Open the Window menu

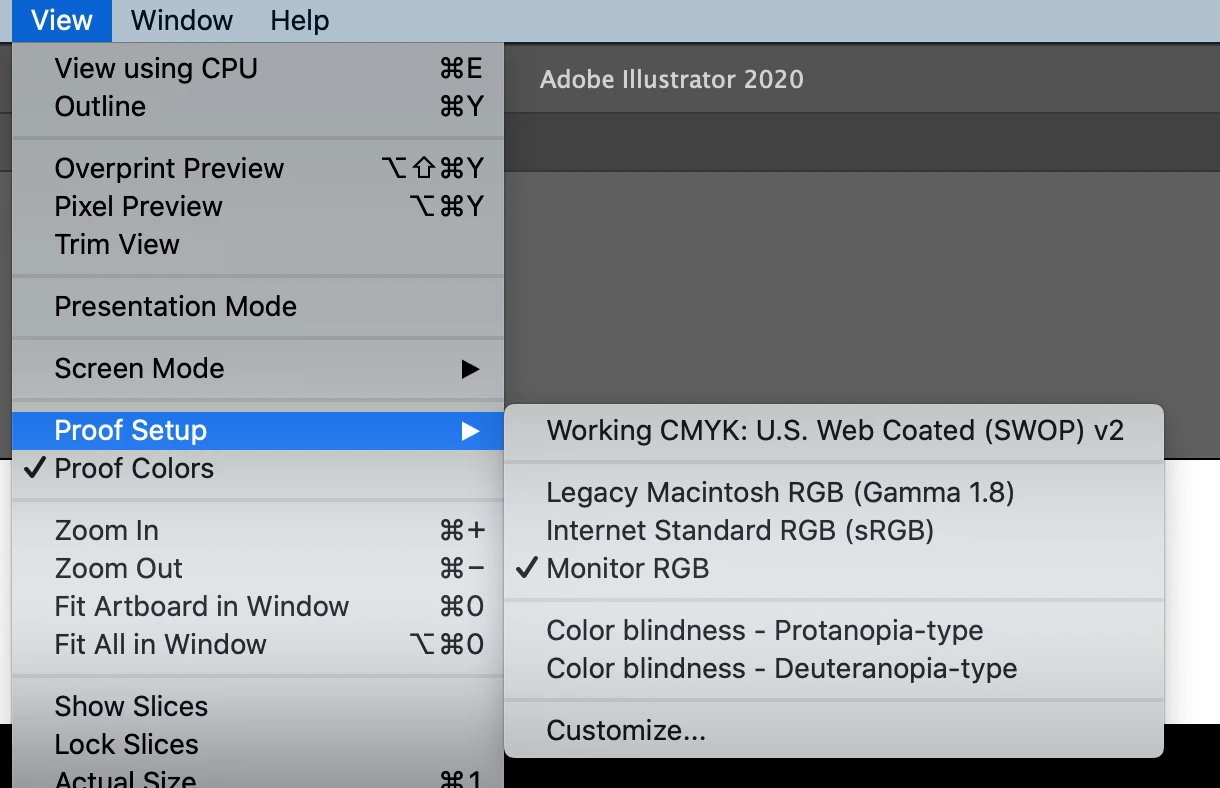181,20
